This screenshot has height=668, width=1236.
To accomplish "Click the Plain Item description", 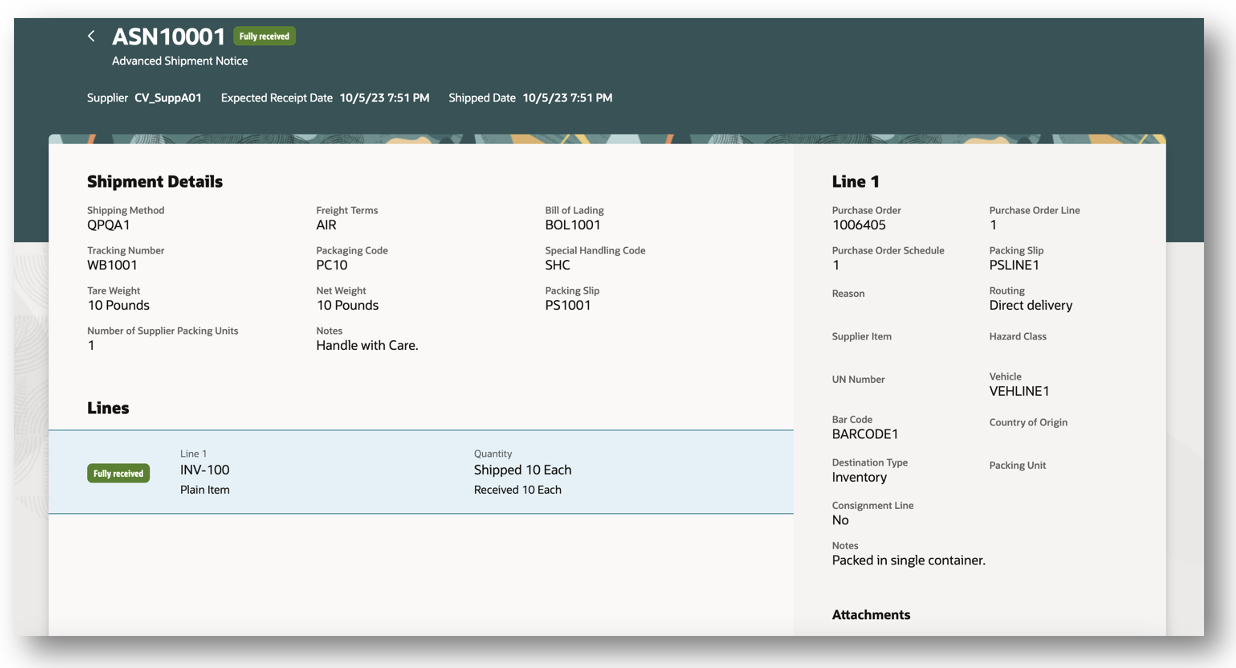I will (x=205, y=490).
